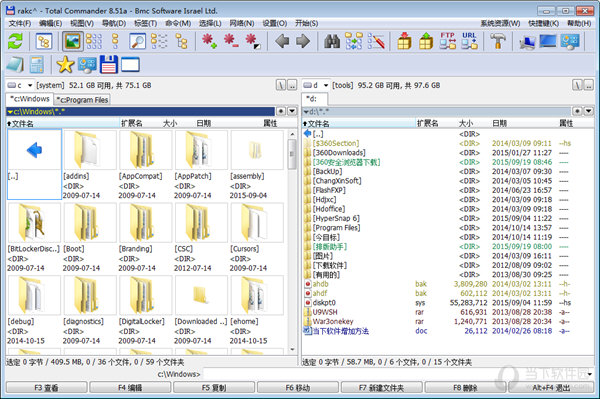600x399 pixels.
Task: Open right panel favorites asterisk button
Action: (577, 111)
